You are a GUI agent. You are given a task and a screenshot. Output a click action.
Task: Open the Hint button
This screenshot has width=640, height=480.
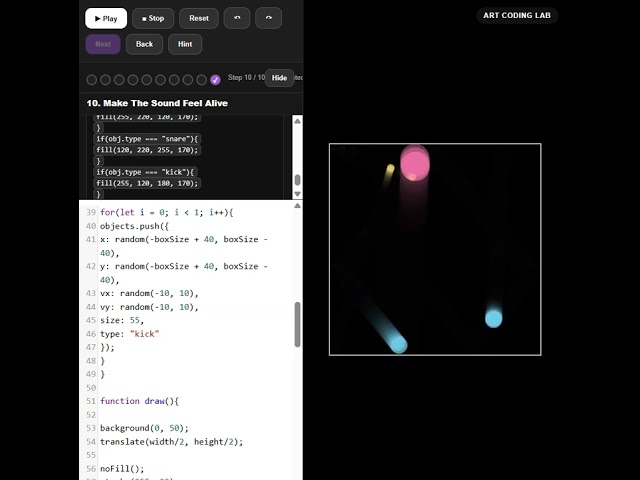(185, 44)
